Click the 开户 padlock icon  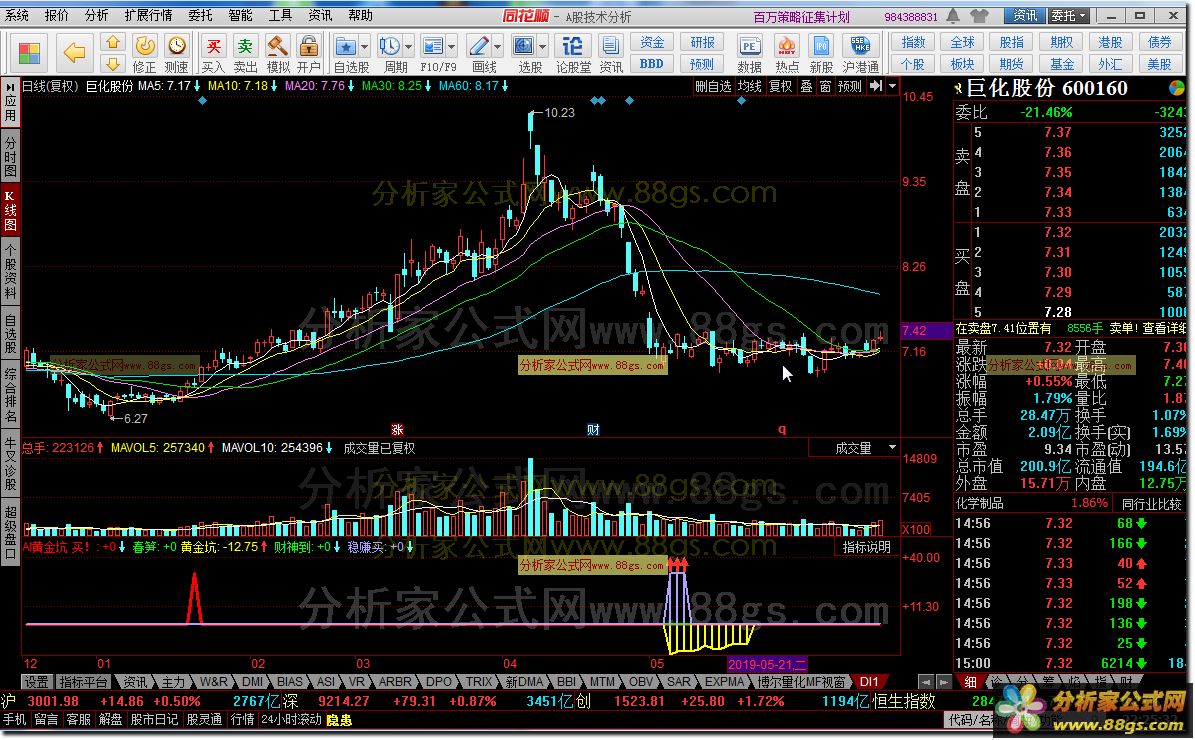tap(309, 46)
